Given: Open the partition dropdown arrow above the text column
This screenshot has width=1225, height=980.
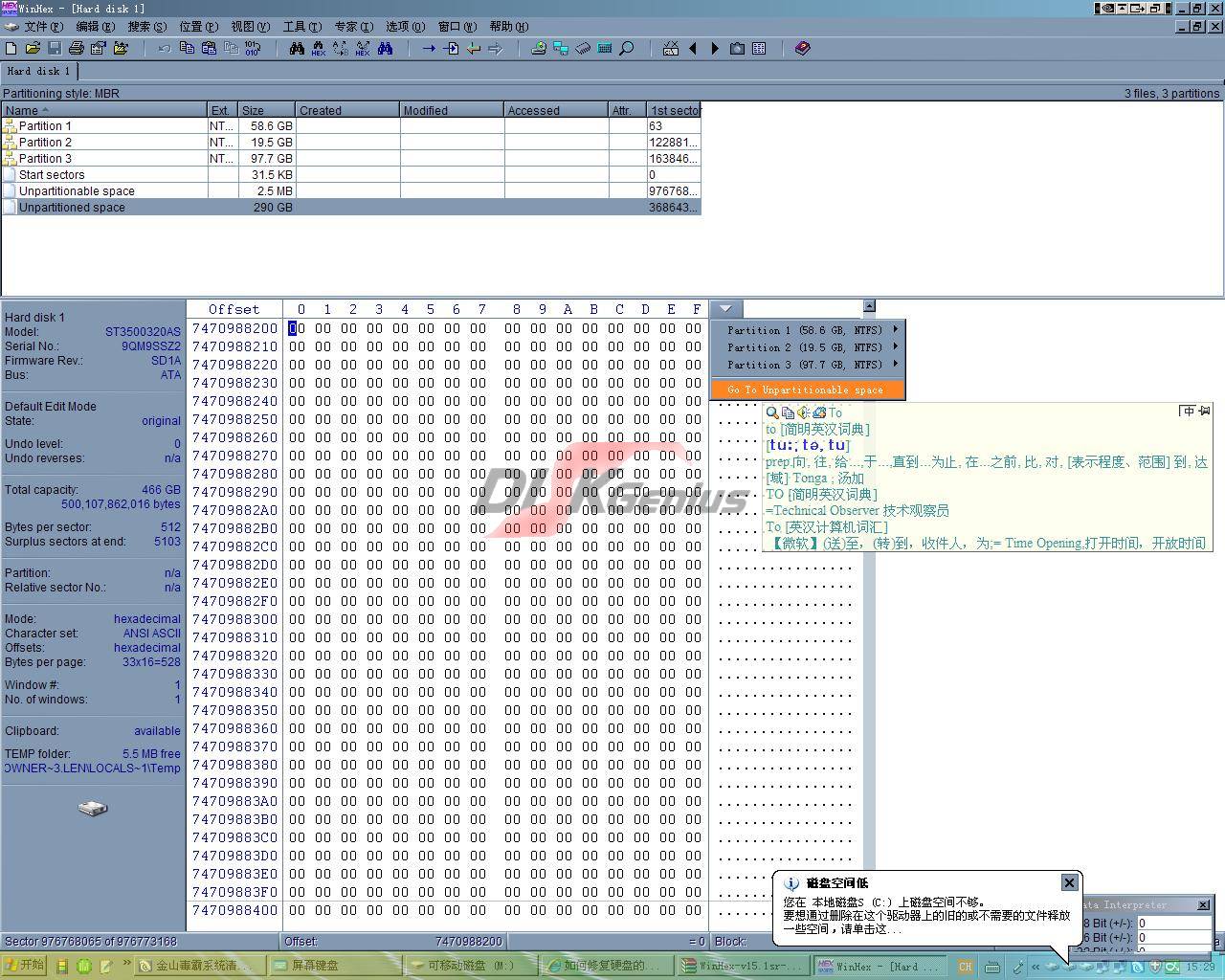Looking at the screenshot, I should (725, 309).
